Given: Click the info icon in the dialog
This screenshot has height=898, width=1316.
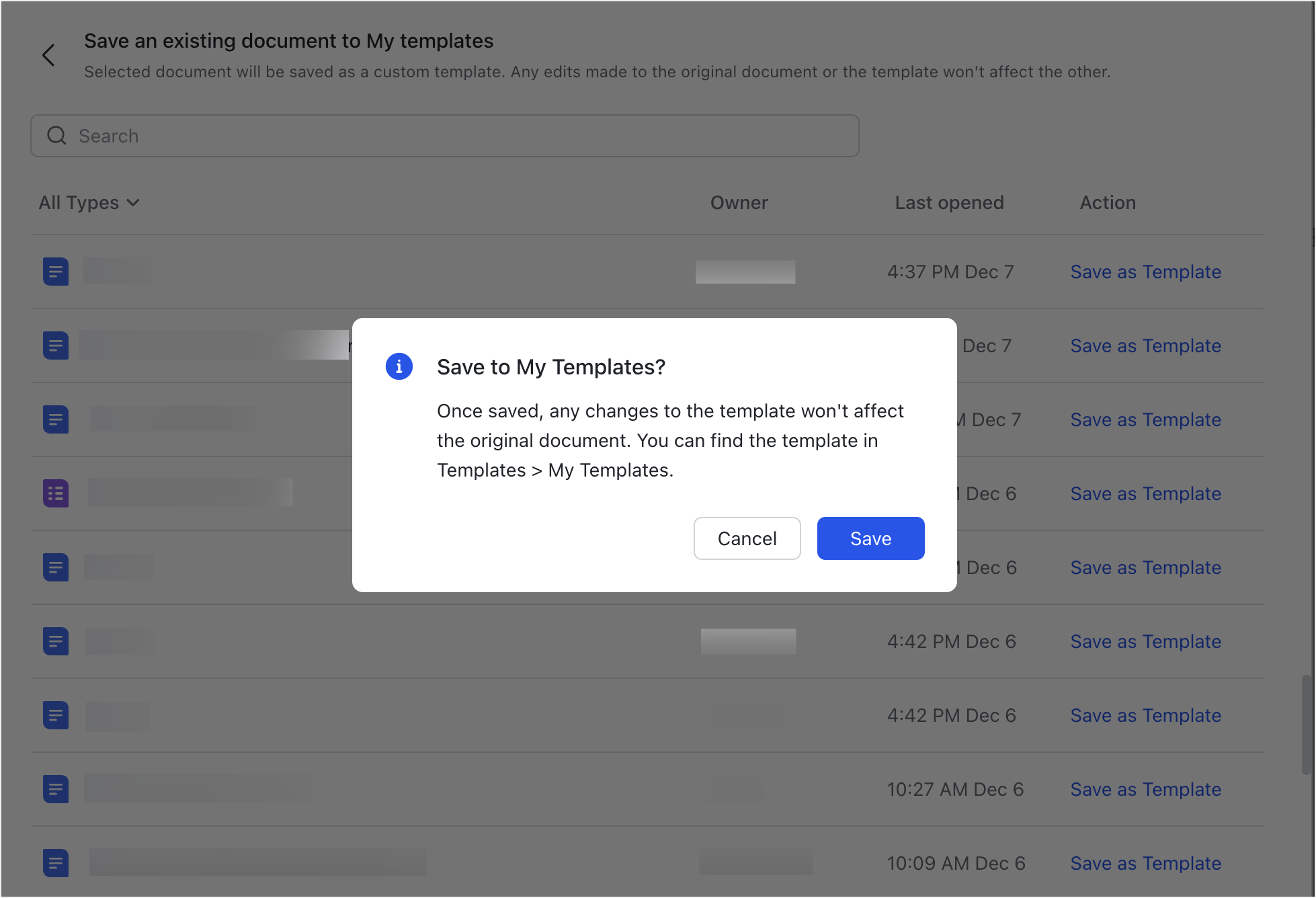Looking at the screenshot, I should [399, 366].
